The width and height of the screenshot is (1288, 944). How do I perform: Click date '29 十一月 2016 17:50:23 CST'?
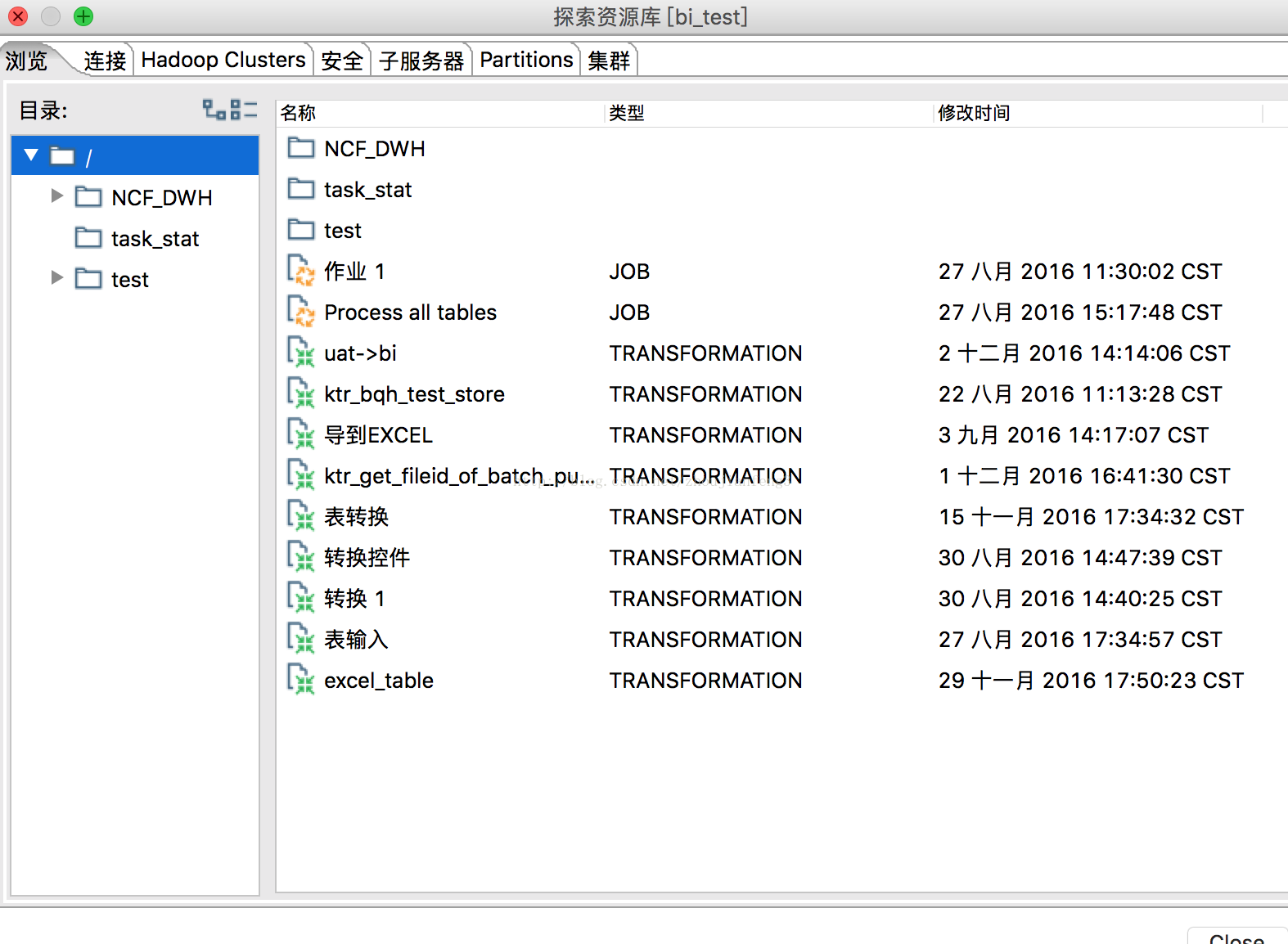pyautogui.click(x=1091, y=681)
